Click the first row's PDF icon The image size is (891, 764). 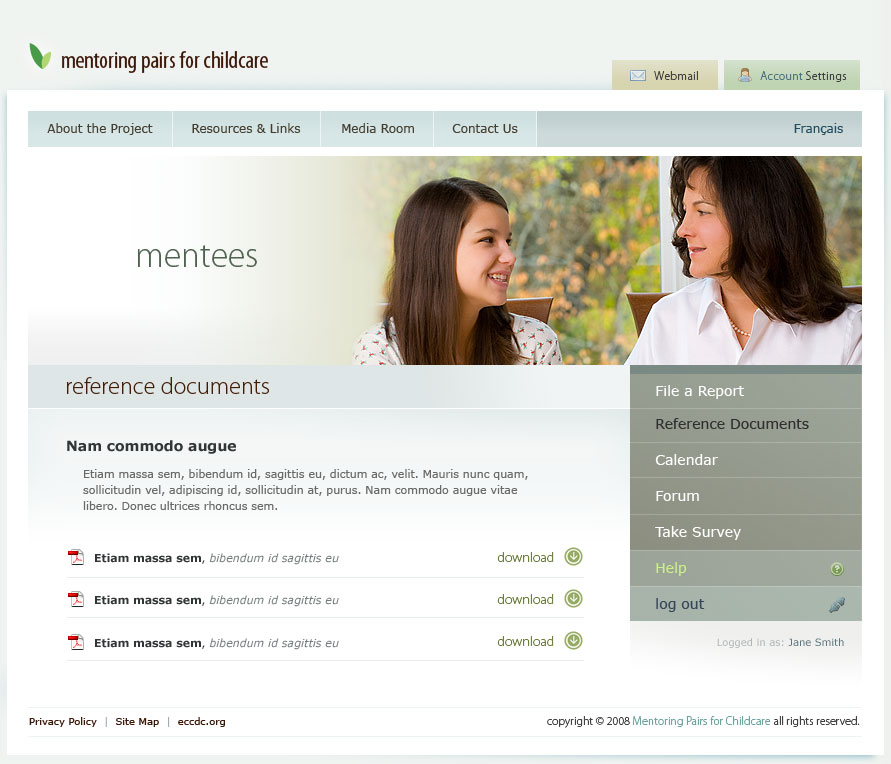pyautogui.click(x=76, y=557)
